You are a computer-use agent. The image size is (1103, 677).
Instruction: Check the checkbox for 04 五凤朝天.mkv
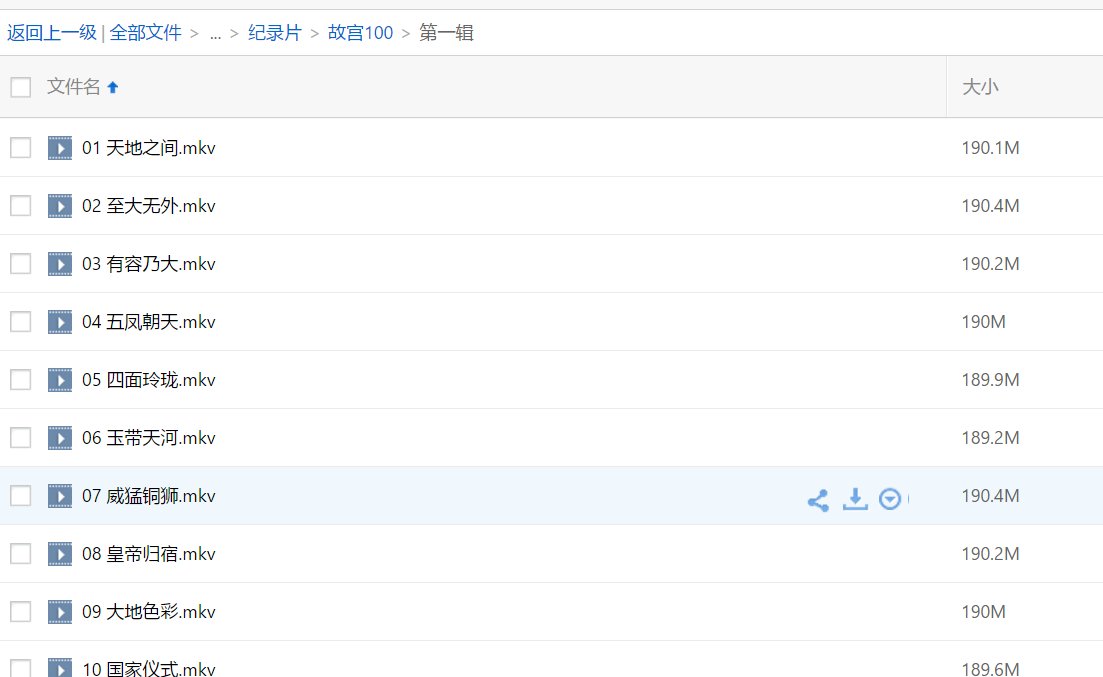(x=20, y=321)
